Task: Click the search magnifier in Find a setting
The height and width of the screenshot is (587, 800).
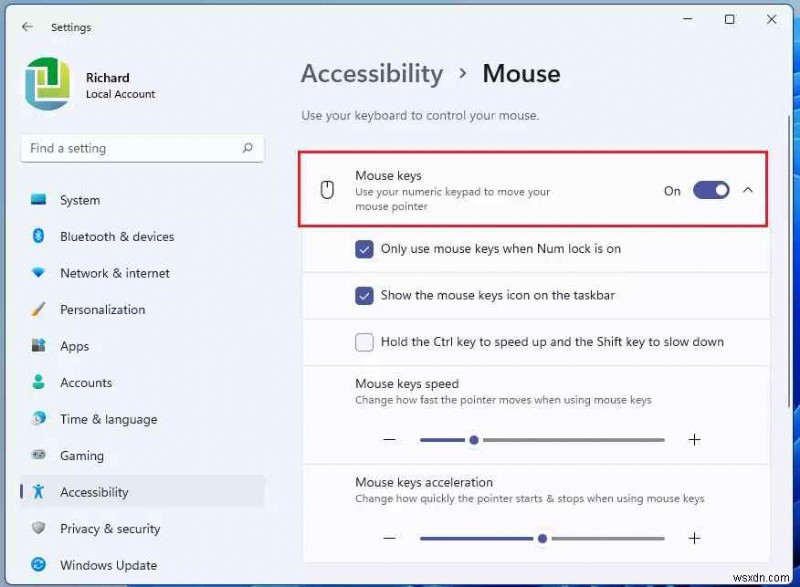Action: pyautogui.click(x=246, y=148)
